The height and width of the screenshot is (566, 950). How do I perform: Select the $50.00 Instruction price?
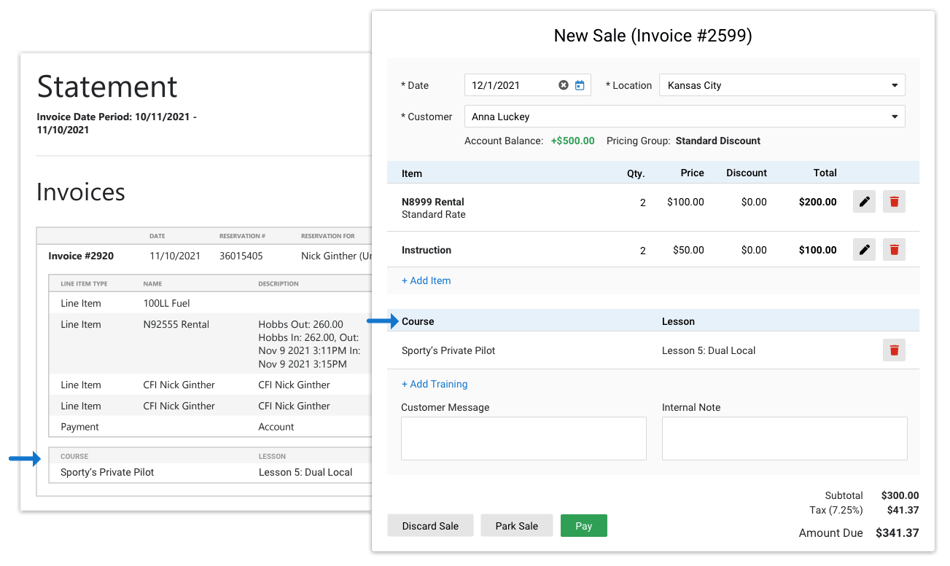tap(688, 250)
